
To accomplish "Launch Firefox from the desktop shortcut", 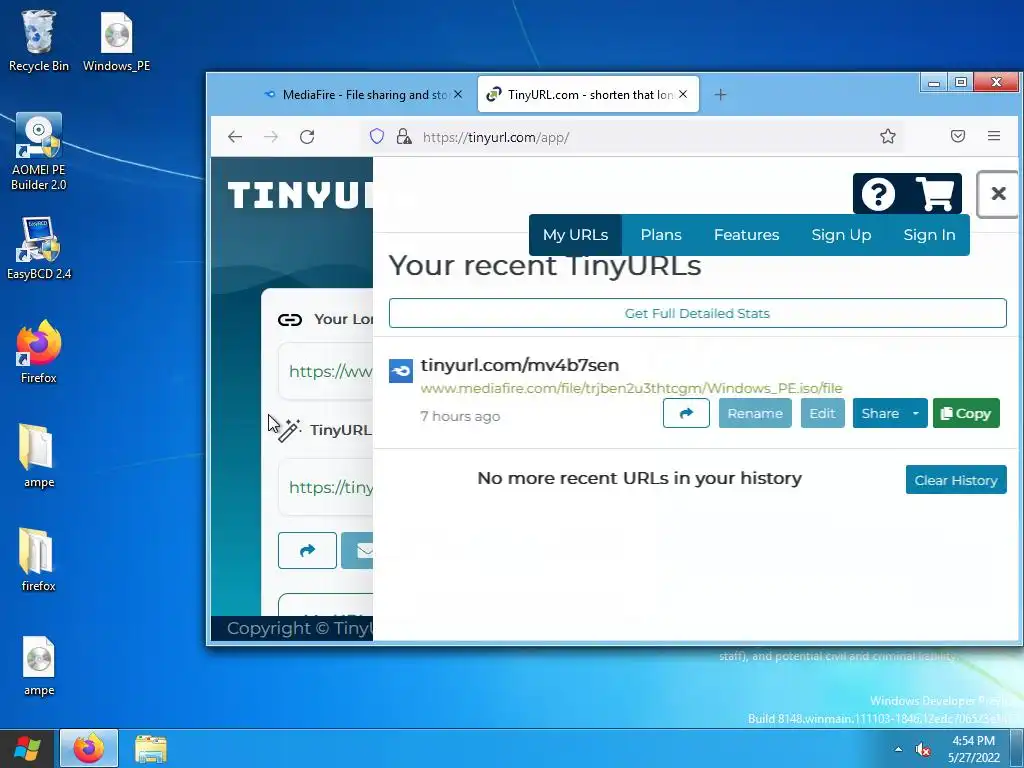I will 39,351.
